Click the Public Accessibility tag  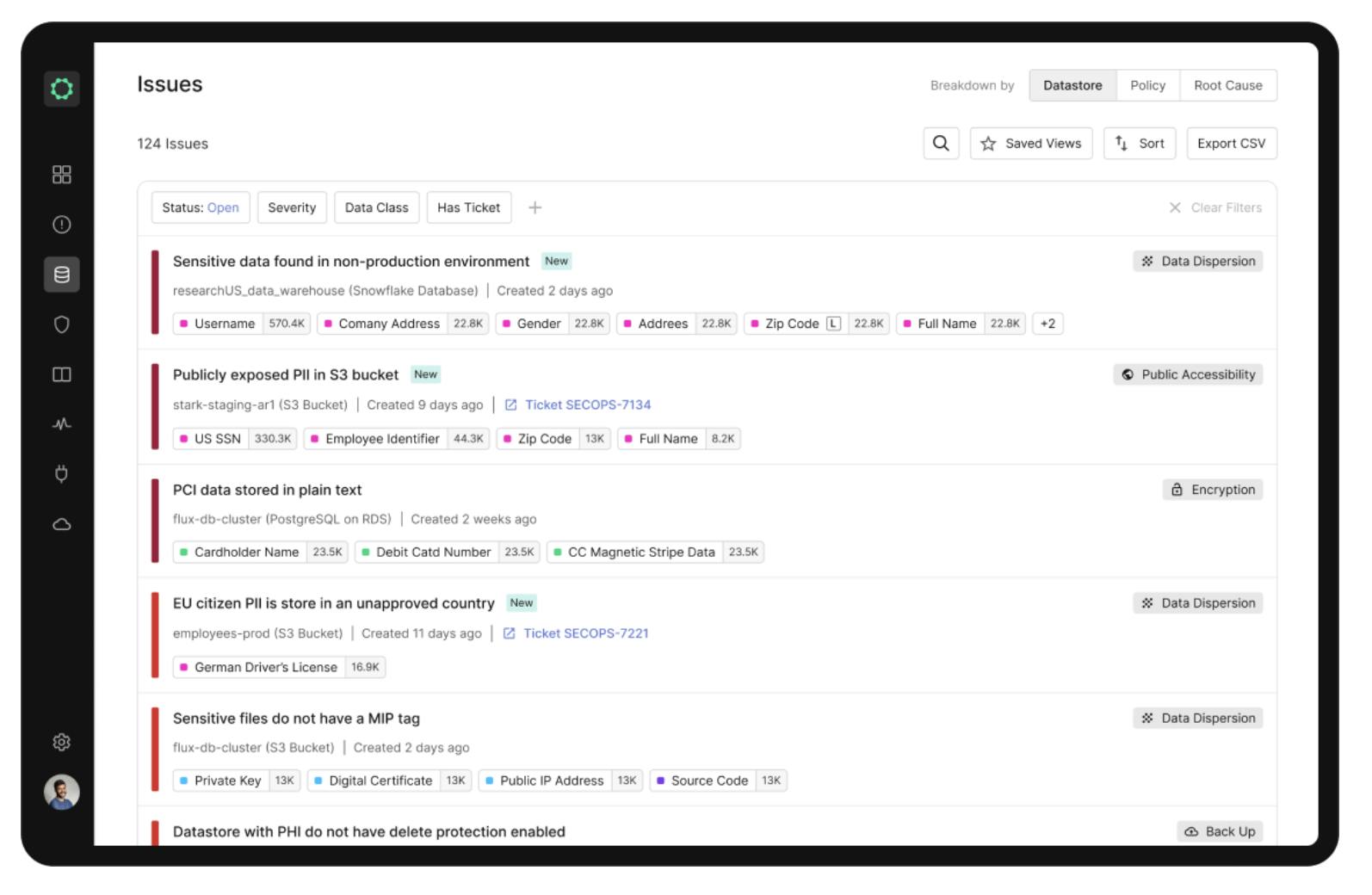click(1188, 374)
